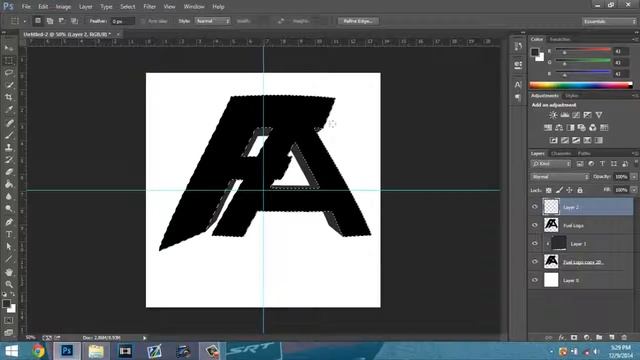Select the Dodge tool
The height and width of the screenshot is (360, 640).
(x=9, y=209)
